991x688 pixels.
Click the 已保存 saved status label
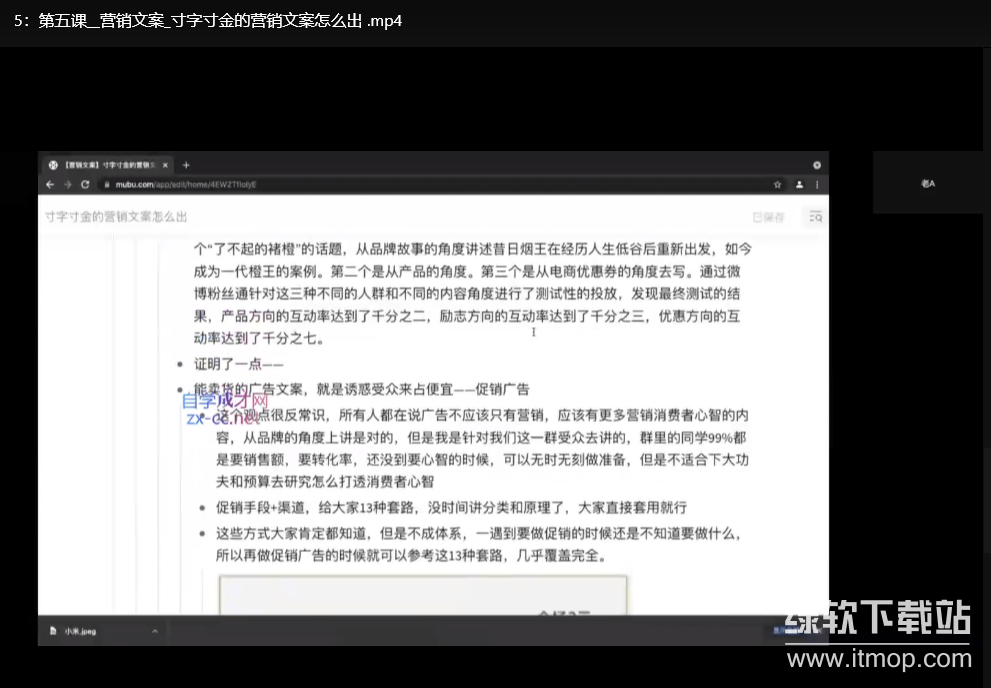point(769,217)
